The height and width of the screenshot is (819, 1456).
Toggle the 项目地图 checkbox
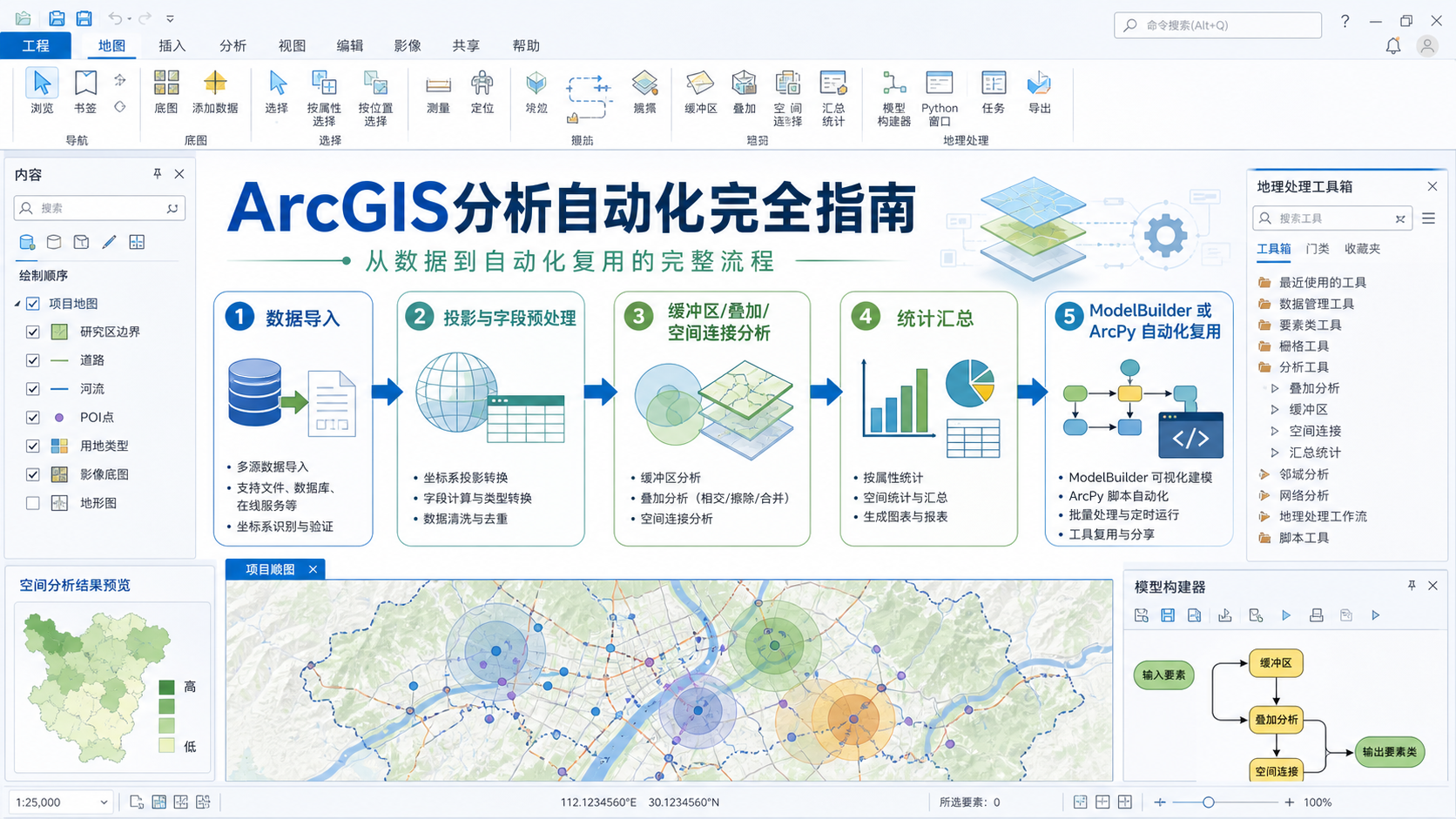coord(33,304)
